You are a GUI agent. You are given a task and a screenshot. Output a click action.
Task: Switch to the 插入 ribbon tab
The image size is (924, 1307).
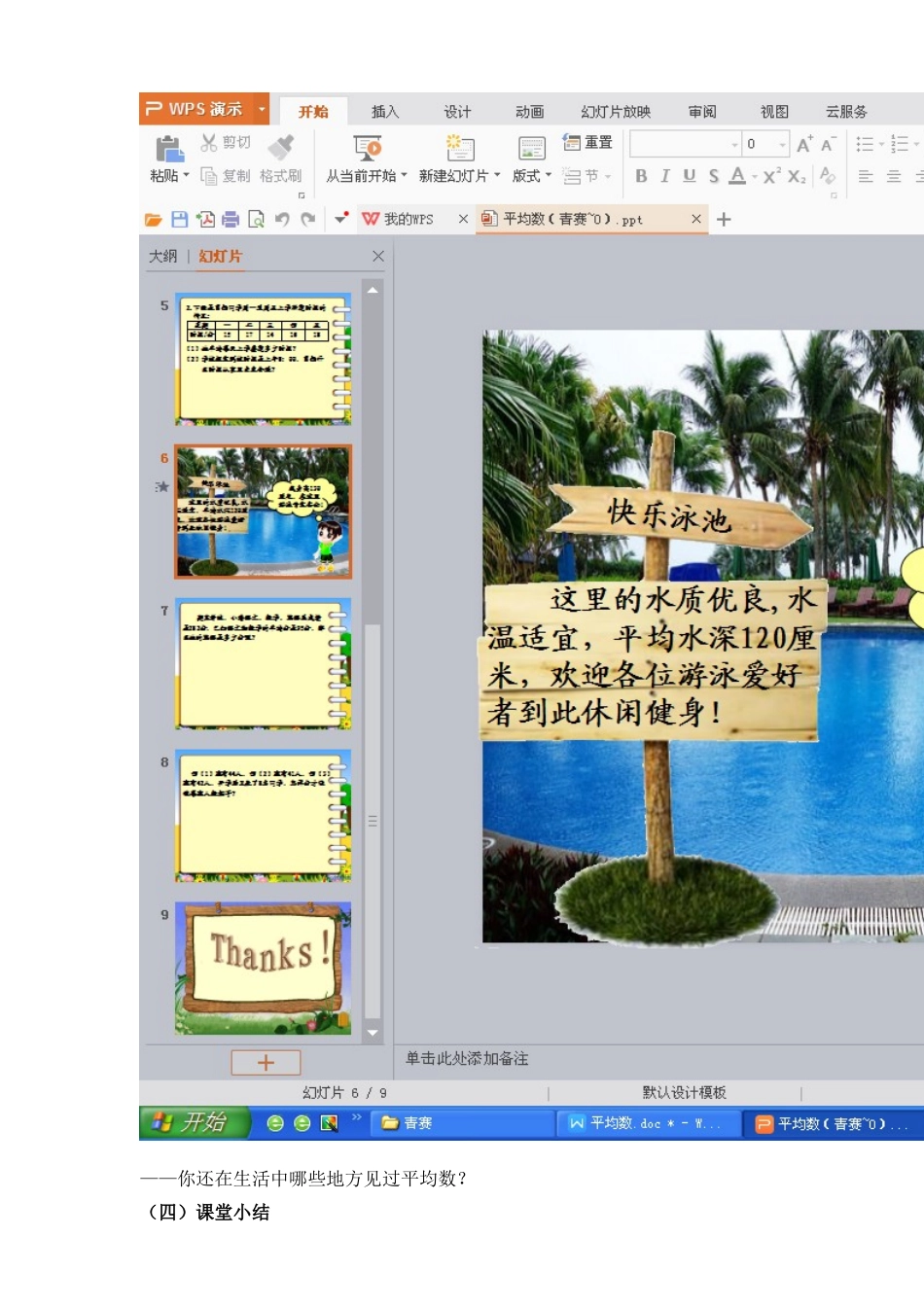[385, 112]
